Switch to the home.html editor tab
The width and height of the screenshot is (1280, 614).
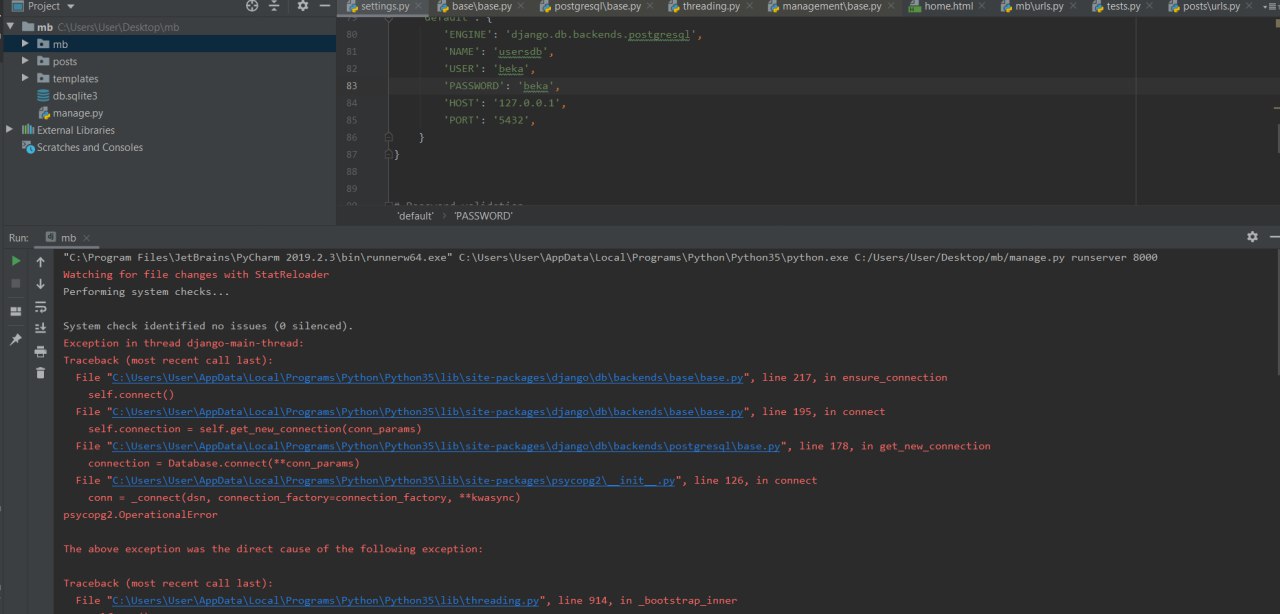point(947,6)
